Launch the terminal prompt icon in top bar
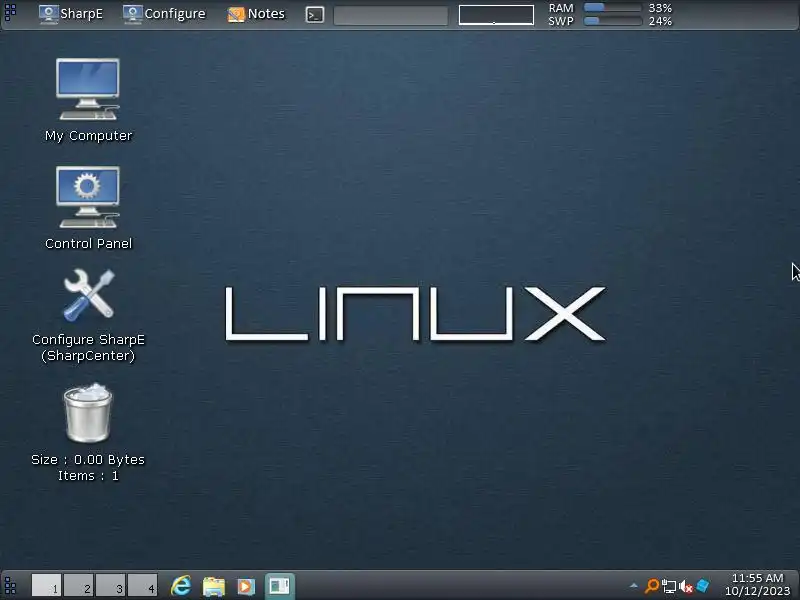 click(x=315, y=15)
